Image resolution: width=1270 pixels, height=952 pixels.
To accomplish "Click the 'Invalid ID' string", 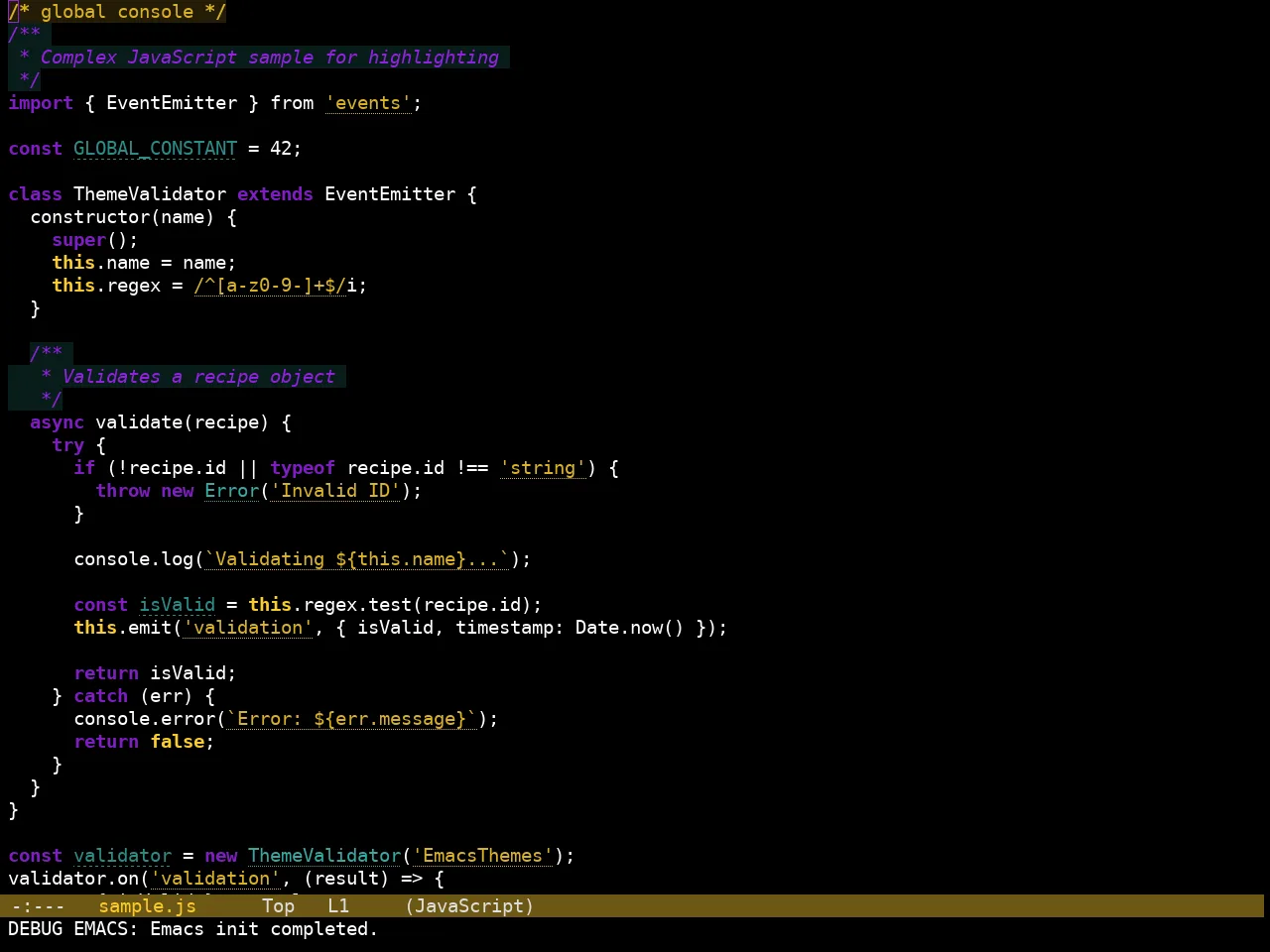I will 335,491.
